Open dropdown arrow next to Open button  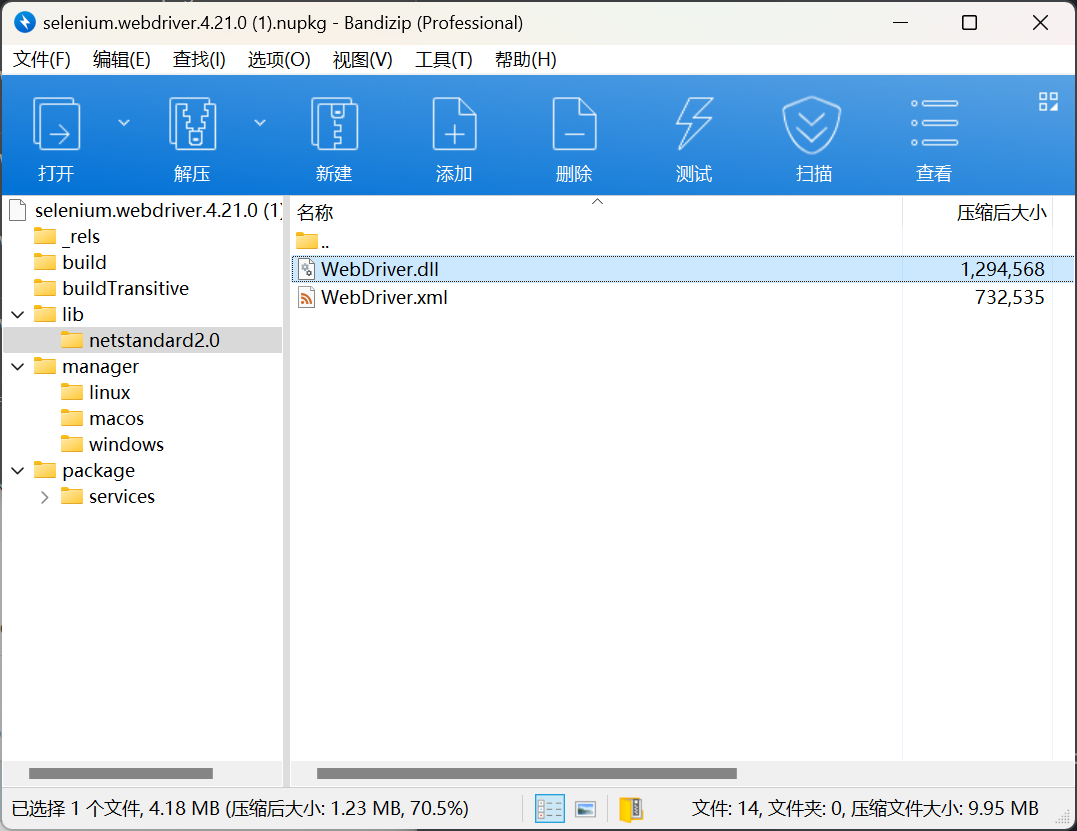coord(124,123)
